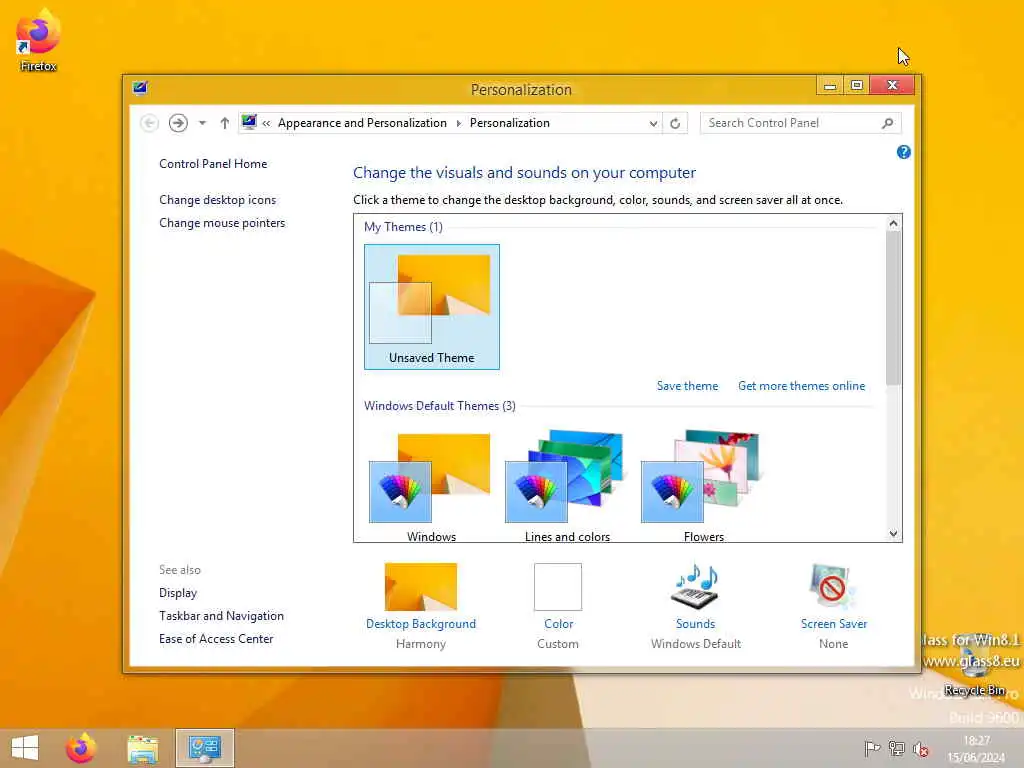Click the theme list scrollbar thumb
The width and height of the screenshot is (1024, 768).
click(x=893, y=308)
